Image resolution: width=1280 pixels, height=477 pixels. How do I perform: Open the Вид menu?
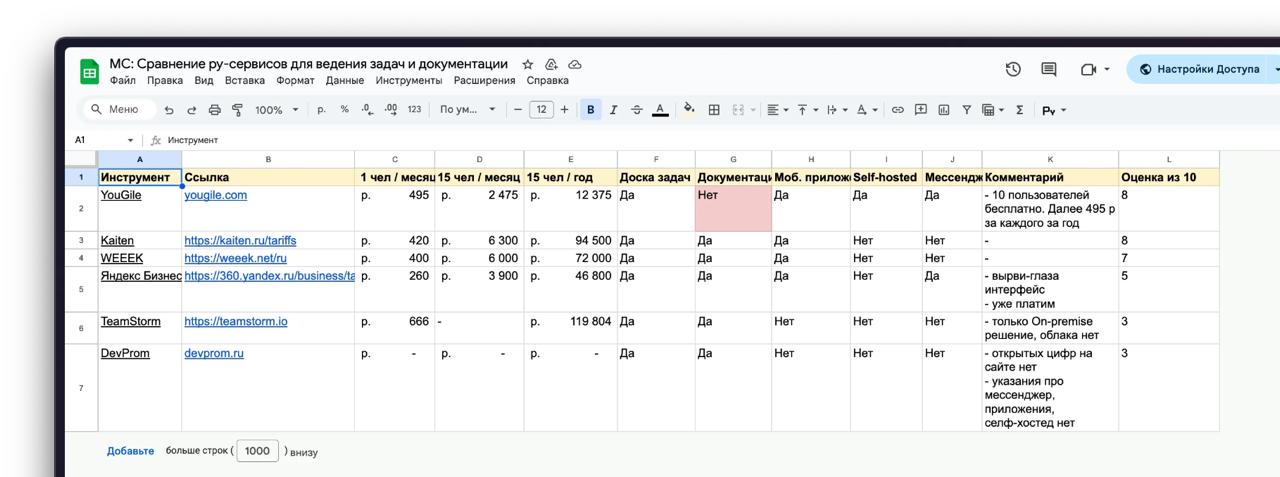pyautogui.click(x=204, y=80)
